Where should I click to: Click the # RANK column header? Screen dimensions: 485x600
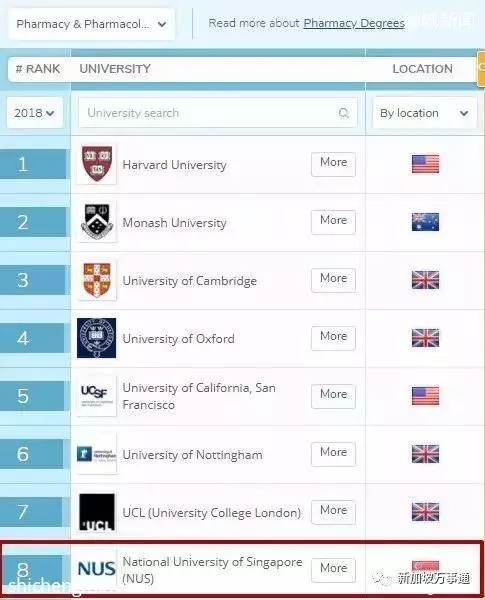[38, 69]
